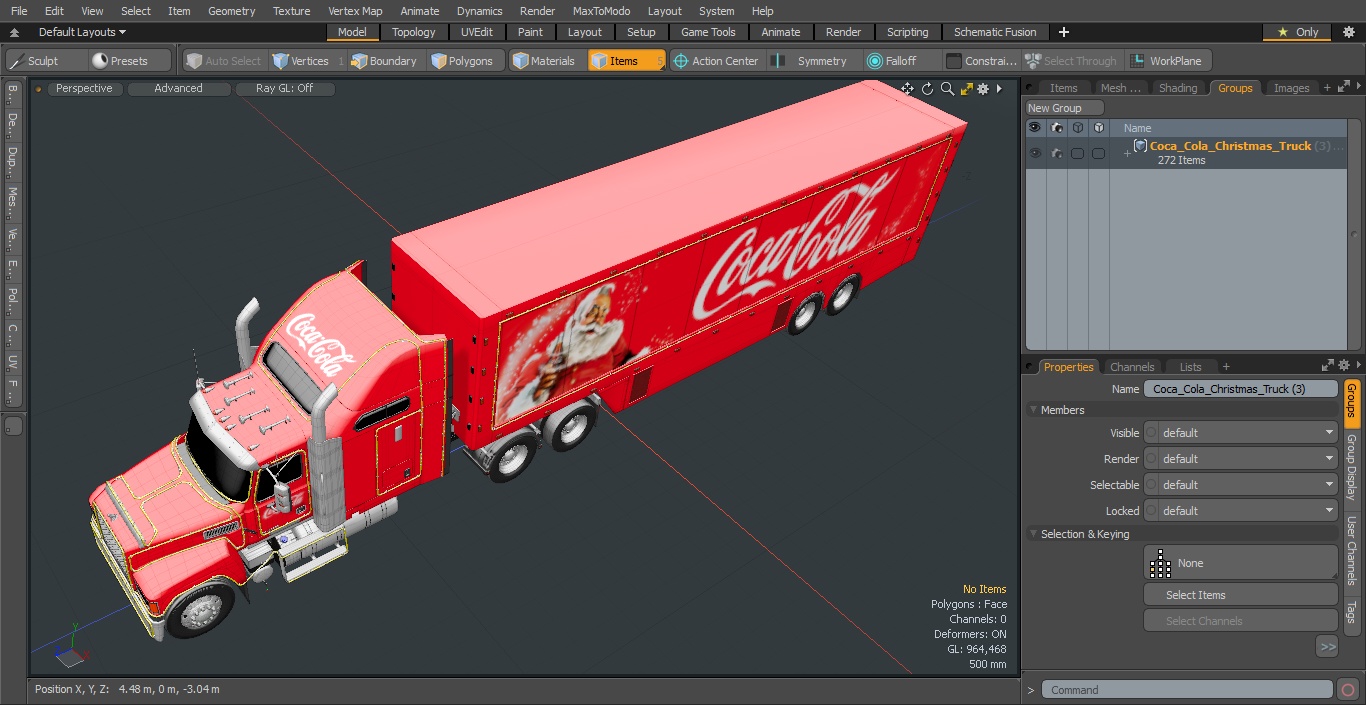The height and width of the screenshot is (705, 1366).
Task: Click the double-arrow more button in Properties
Action: [x=1327, y=647]
